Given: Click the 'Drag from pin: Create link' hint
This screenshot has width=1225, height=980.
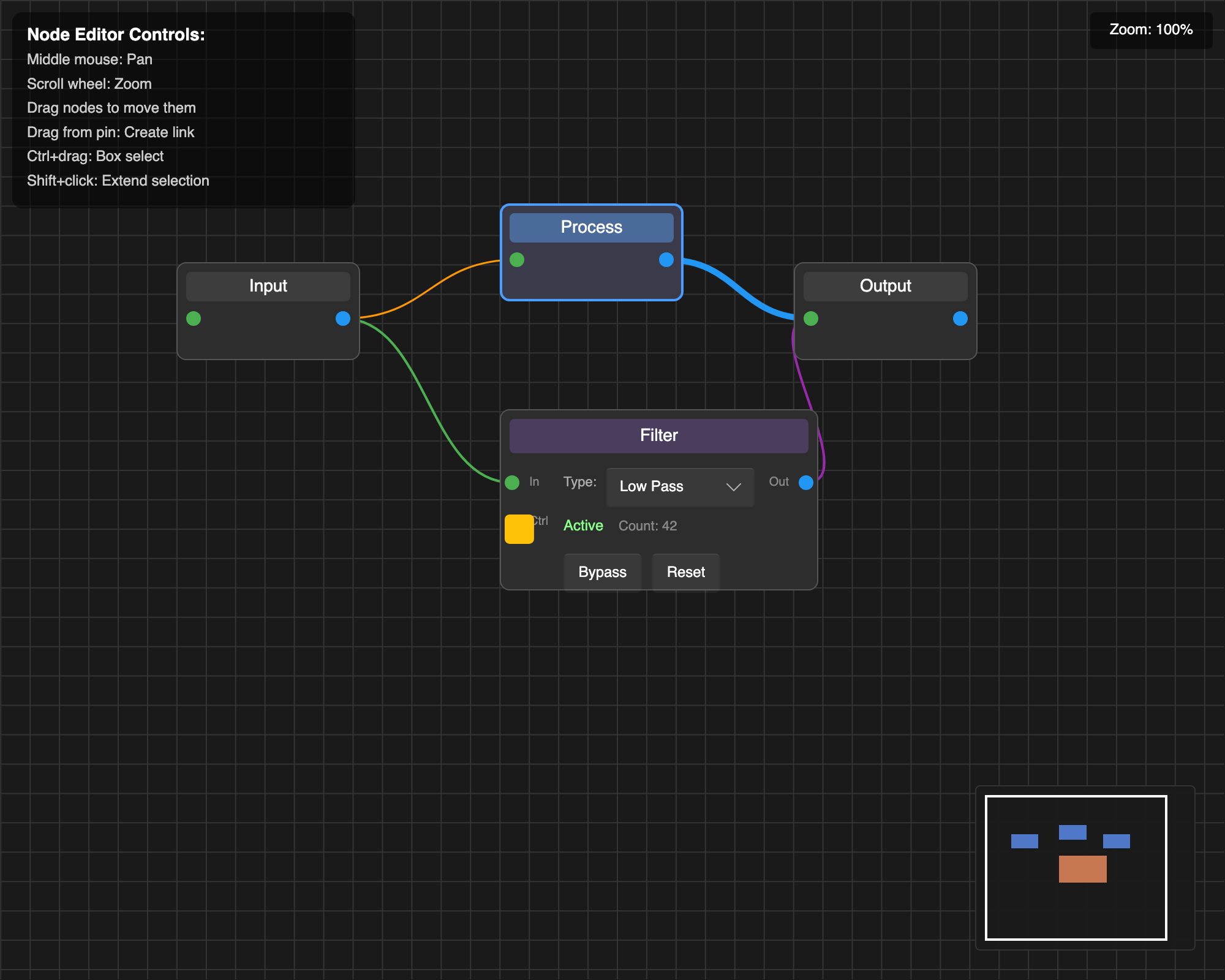Looking at the screenshot, I should (x=111, y=132).
